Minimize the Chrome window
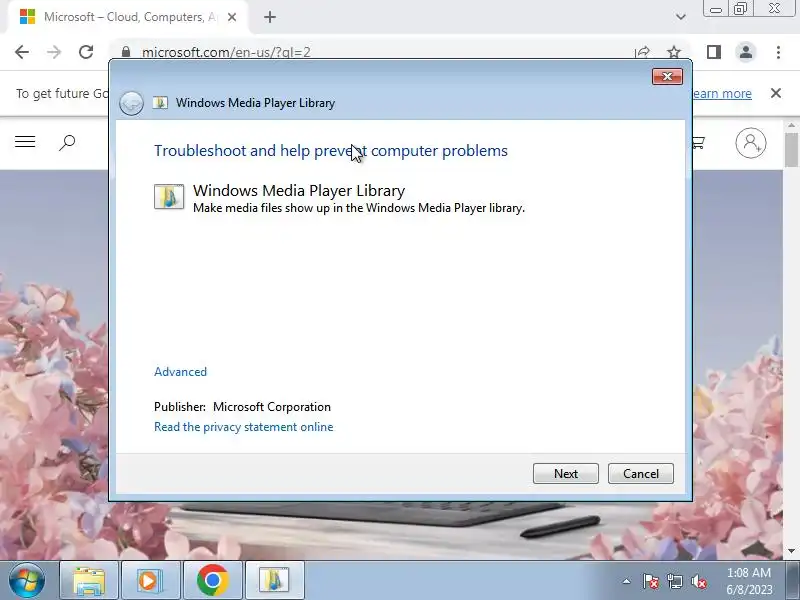The image size is (800, 600). click(715, 9)
